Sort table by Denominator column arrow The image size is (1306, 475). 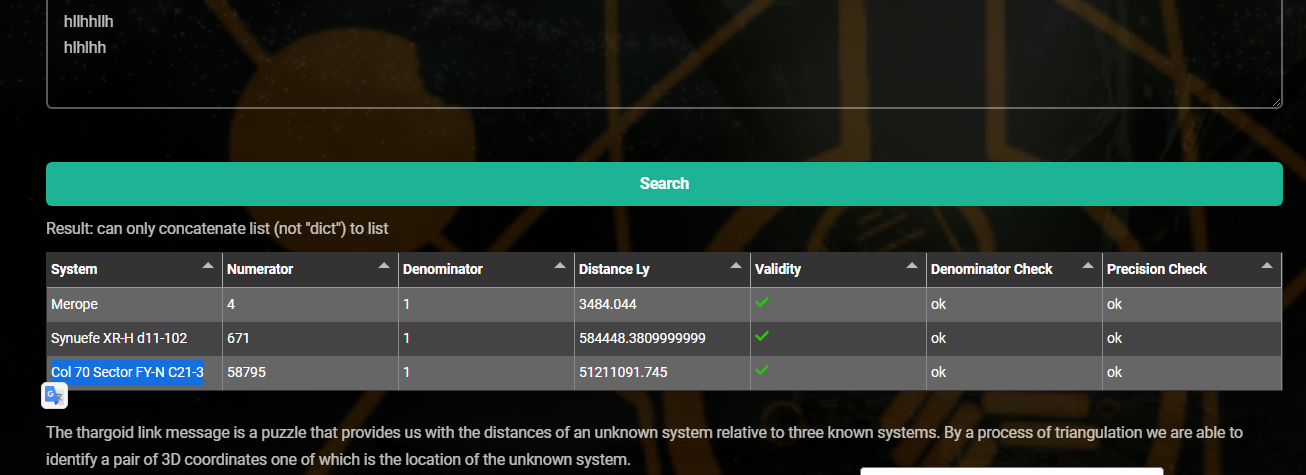pyautogui.click(x=560, y=265)
